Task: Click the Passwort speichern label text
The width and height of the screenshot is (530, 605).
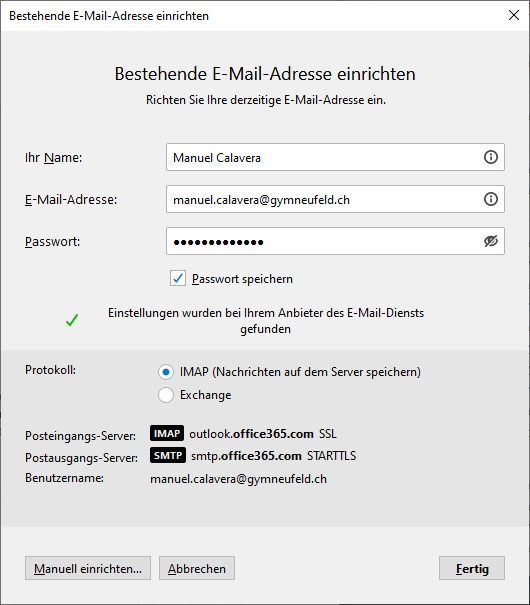Action: (x=242, y=279)
